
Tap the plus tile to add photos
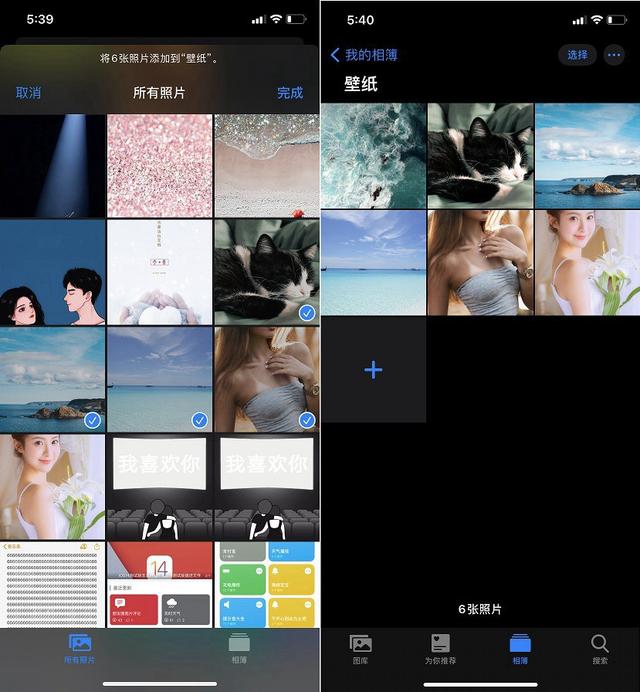[x=373, y=370]
